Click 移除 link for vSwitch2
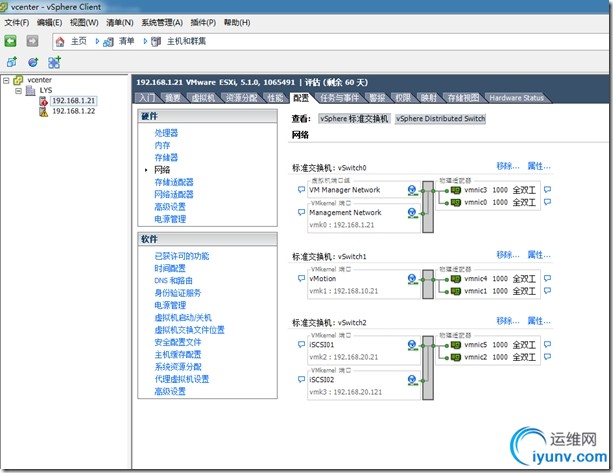 coord(508,321)
